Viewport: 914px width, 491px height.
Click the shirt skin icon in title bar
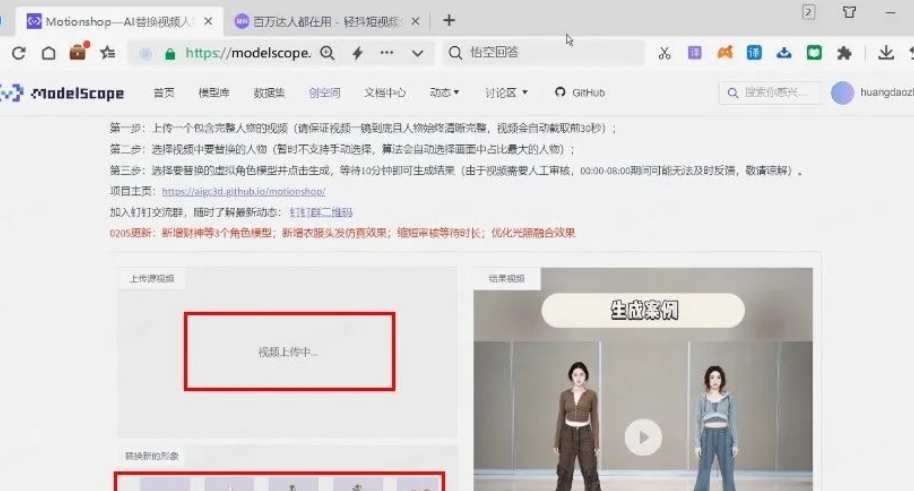pos(849,12)
